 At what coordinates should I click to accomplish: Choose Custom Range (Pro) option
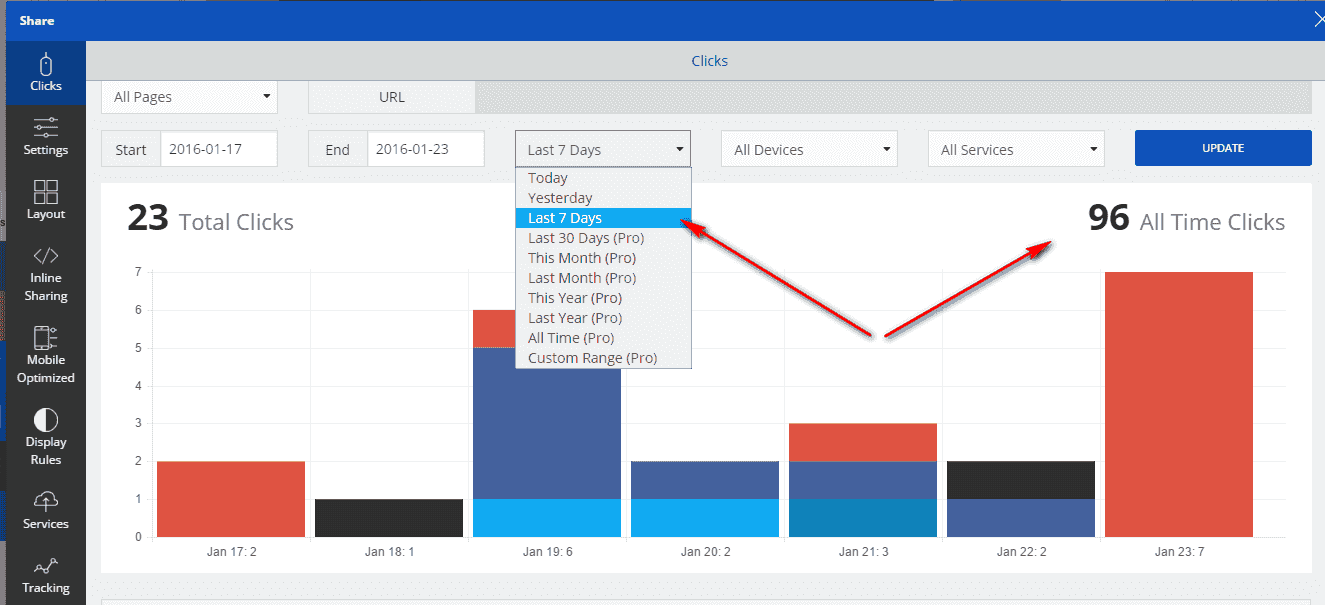point(592,358)
